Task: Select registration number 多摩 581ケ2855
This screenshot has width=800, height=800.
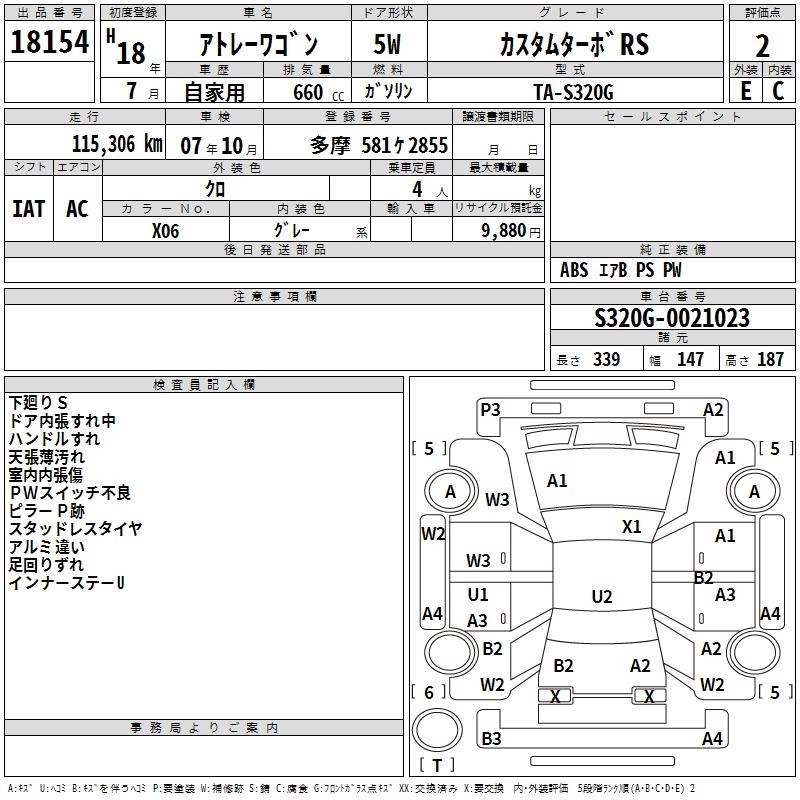Action: pyautogui.click(x=379, y=146)
